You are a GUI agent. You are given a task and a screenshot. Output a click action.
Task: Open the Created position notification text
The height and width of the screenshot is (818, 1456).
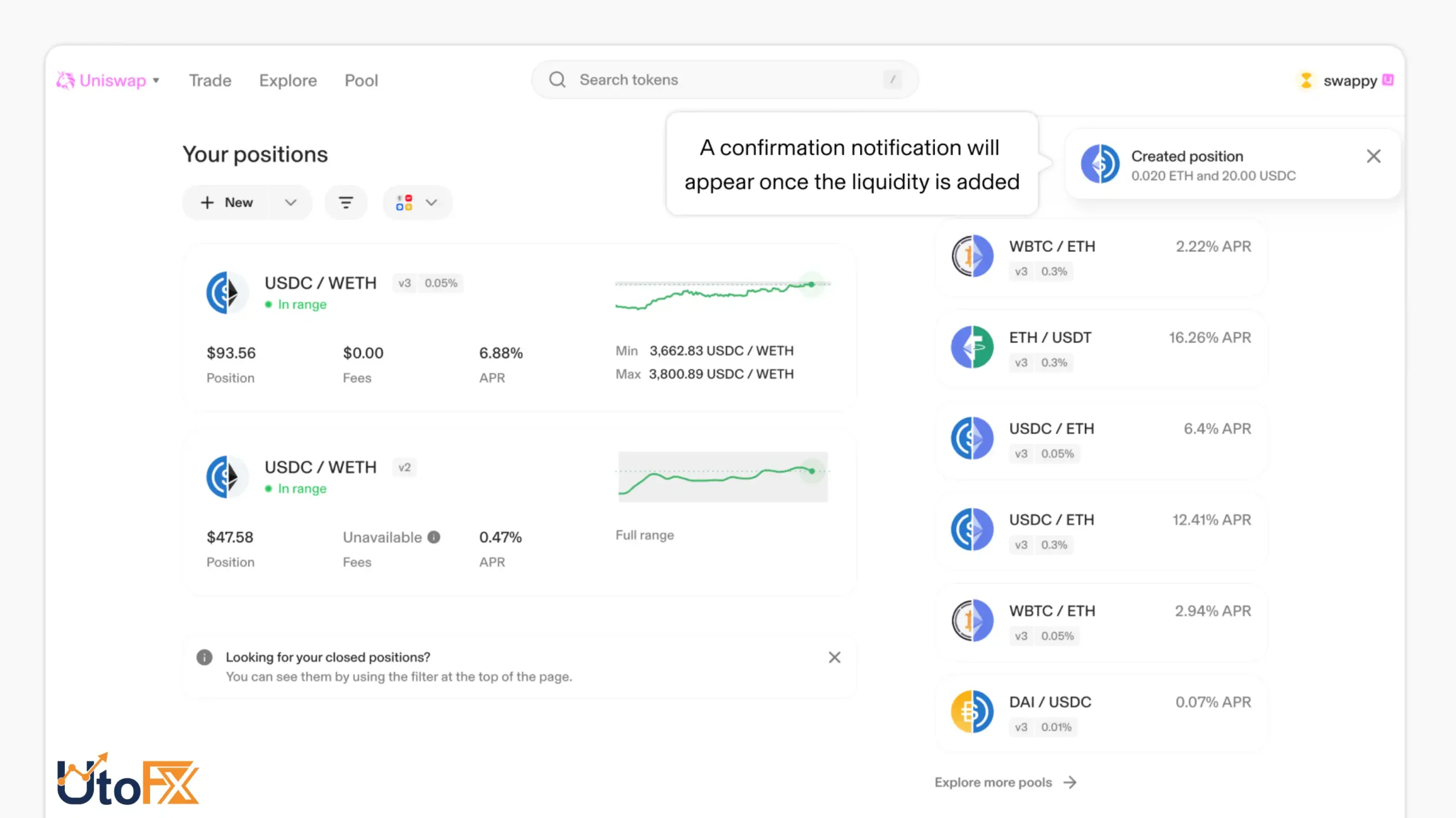(x=1214, y=165)
